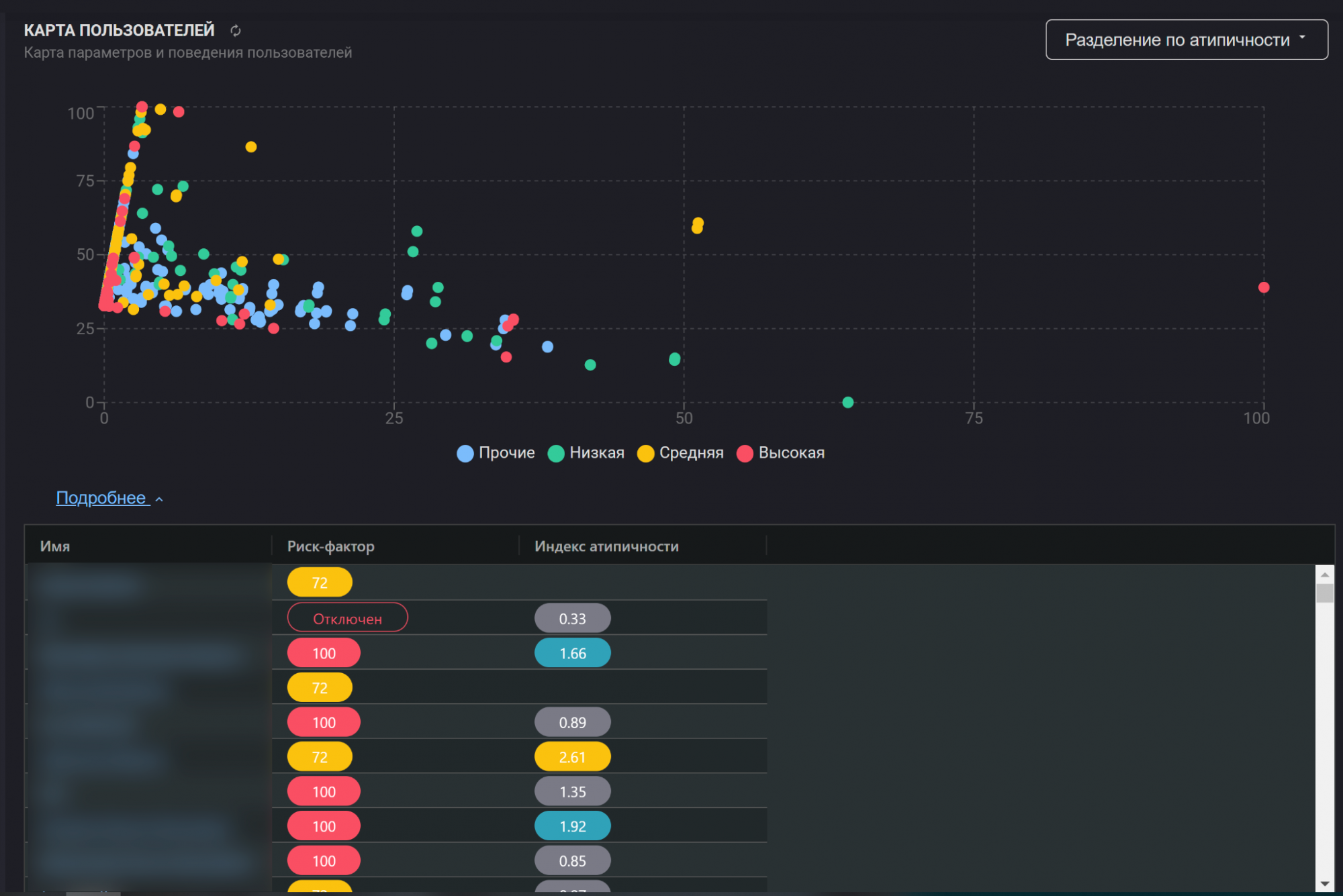Click the teal 1.66 atypicality badge

click(572, 653)
